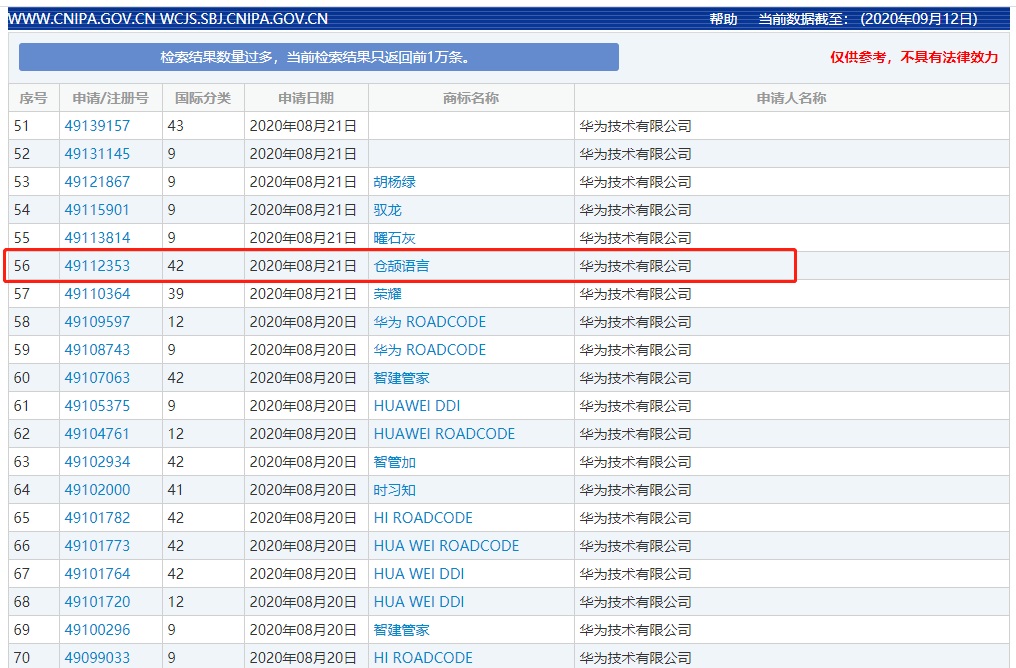Open HUAWEI ROADCODE trademark link

pos(444,434)
